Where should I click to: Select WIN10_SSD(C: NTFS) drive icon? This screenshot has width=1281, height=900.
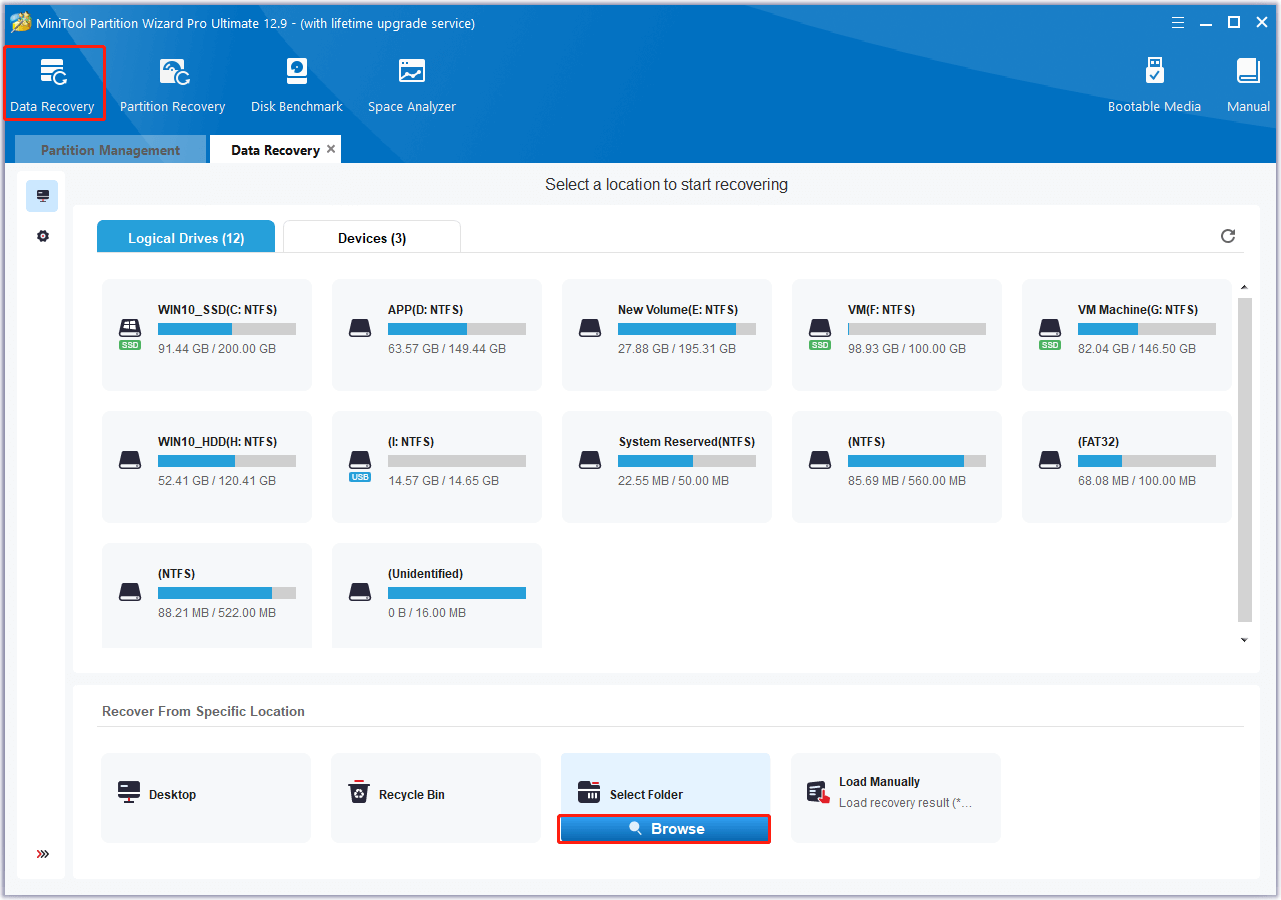(x=130, y=332)
